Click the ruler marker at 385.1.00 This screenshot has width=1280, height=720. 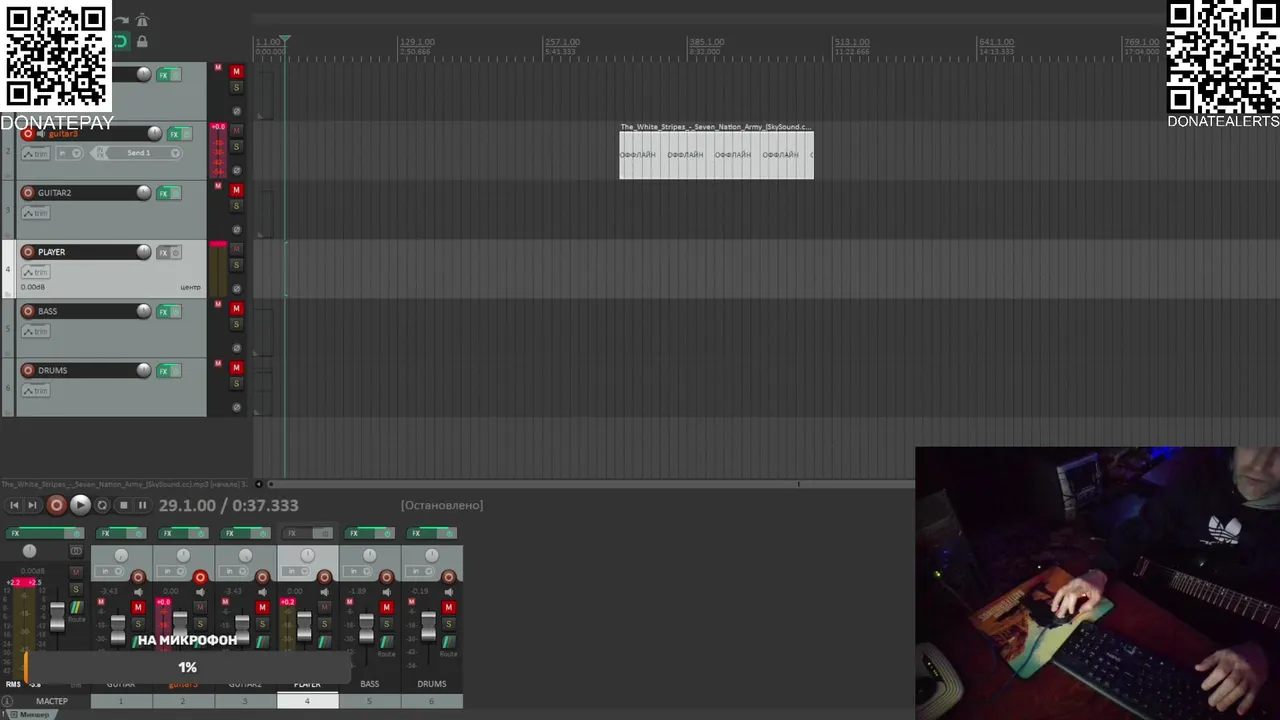point(705,43)
